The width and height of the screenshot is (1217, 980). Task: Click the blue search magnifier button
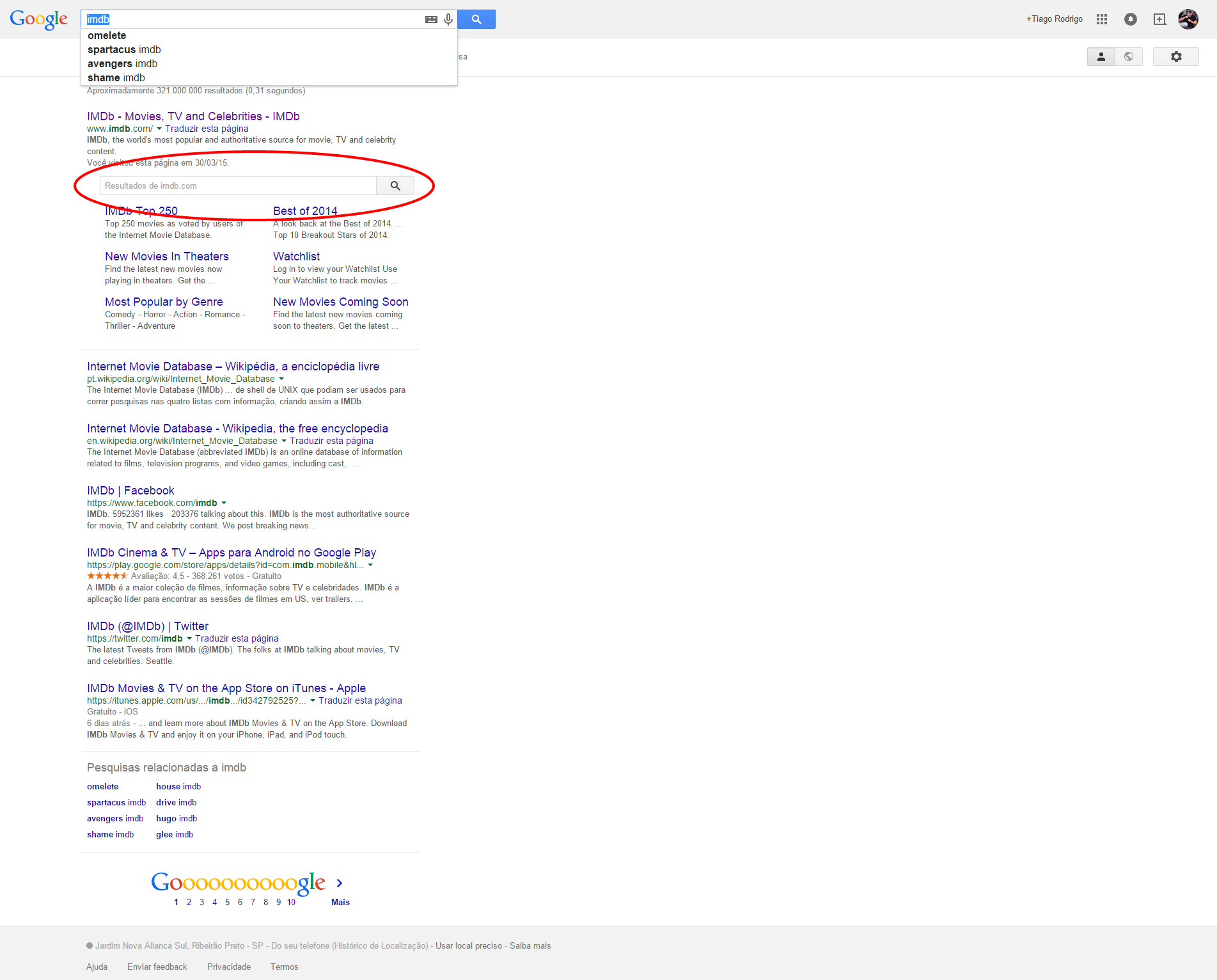(x=476, y=19)
